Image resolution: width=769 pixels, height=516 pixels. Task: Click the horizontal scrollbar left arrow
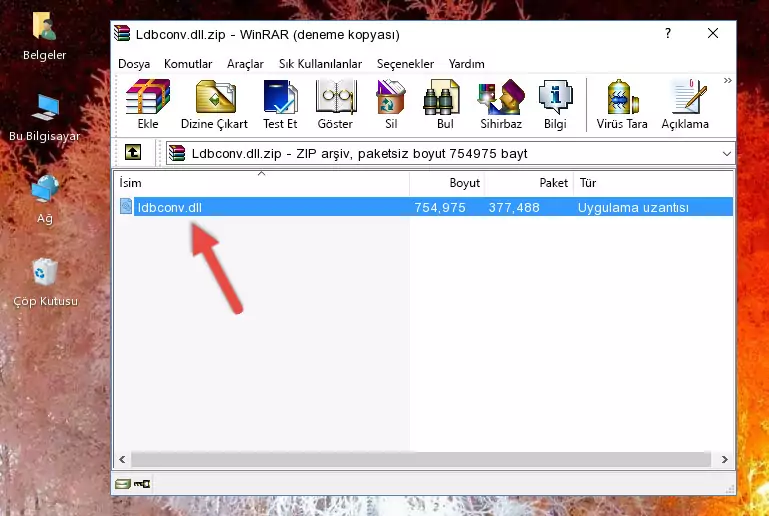(122, 460)
